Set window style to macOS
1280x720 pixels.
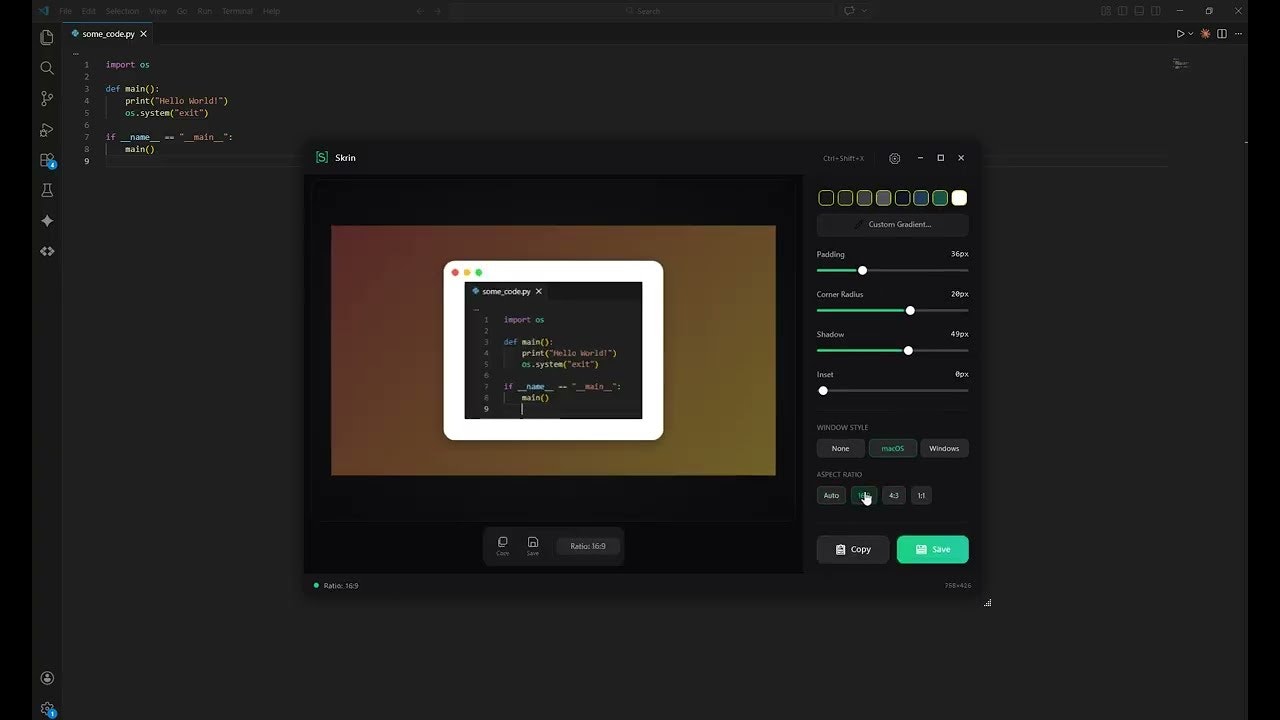(x=892, y=448)
